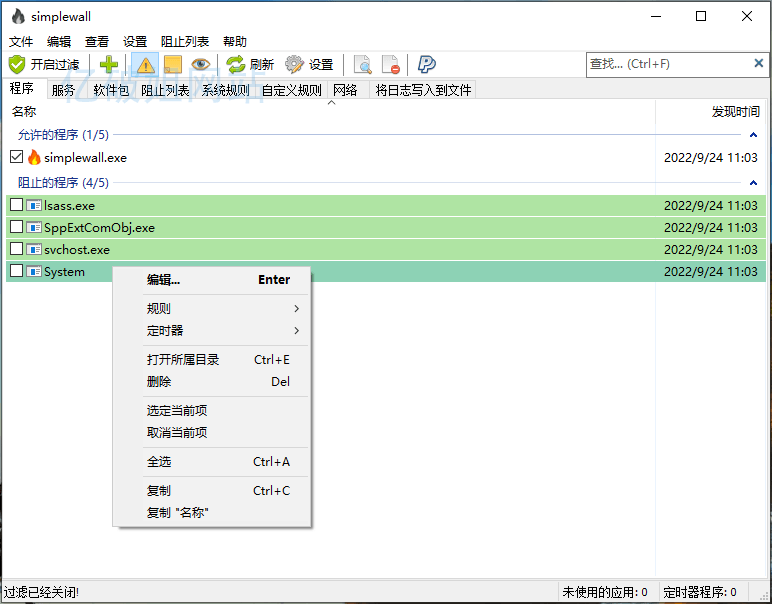Choose 删除 in context menu

pos(212,381)
